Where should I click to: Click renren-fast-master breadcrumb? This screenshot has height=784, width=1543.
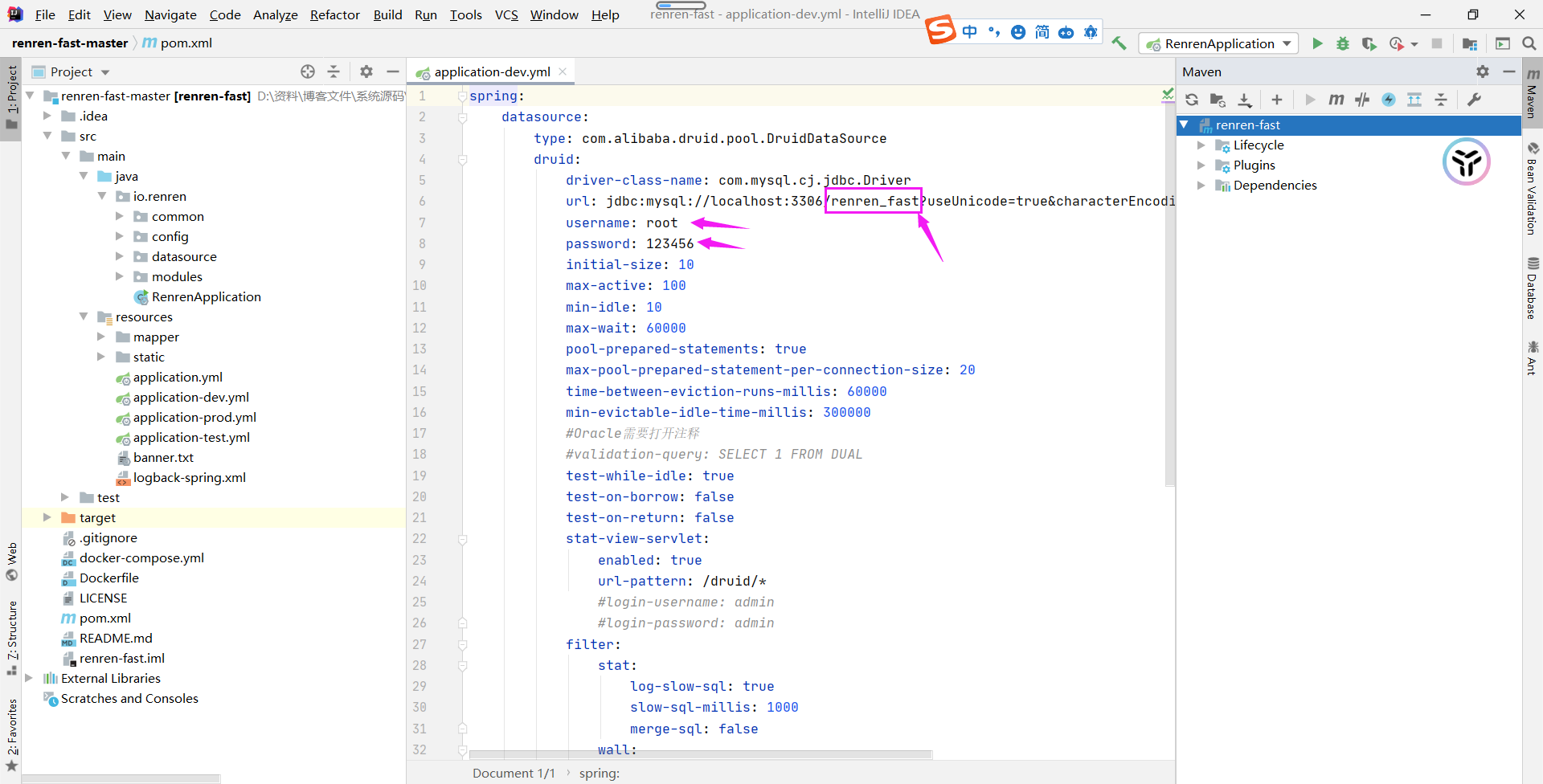[70, 43]
